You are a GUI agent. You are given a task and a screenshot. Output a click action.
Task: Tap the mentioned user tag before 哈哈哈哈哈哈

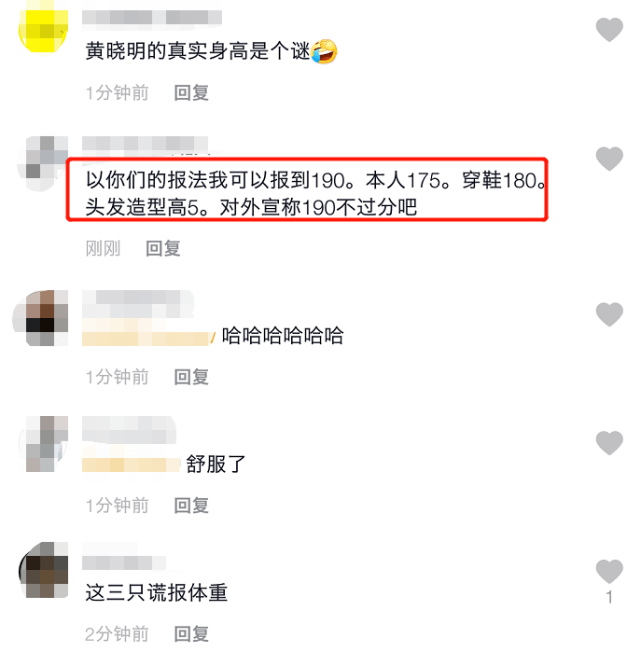149,338
